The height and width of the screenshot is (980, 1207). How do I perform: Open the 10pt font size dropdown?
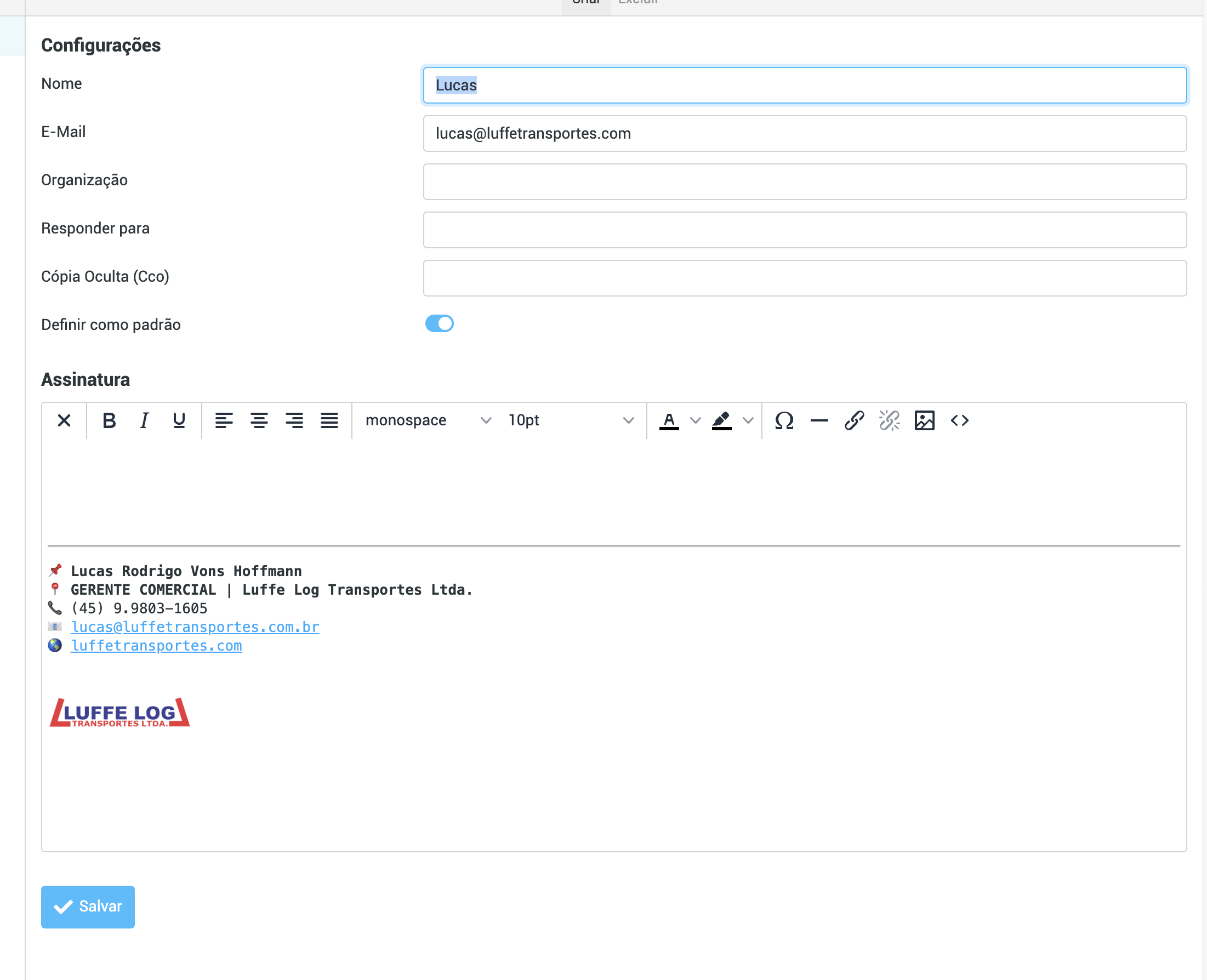click(x=571, y=420)
